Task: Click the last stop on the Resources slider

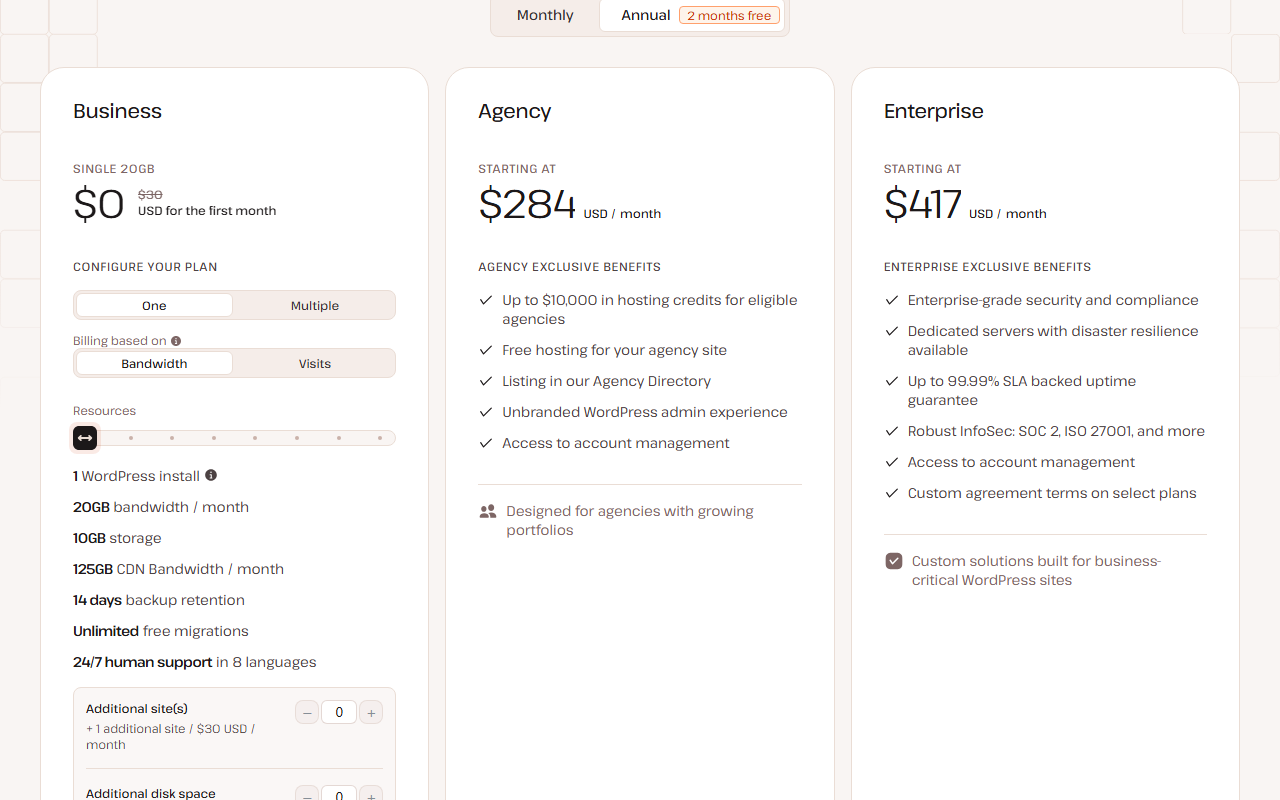Action: (x=380, y=438)
